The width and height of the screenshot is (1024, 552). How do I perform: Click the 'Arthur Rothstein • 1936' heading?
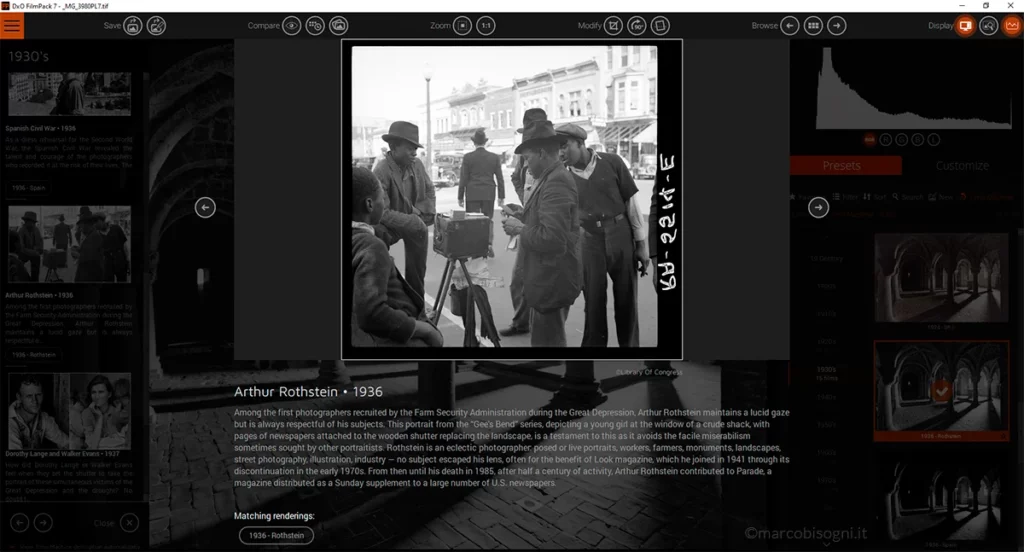(x=308, y=392)
